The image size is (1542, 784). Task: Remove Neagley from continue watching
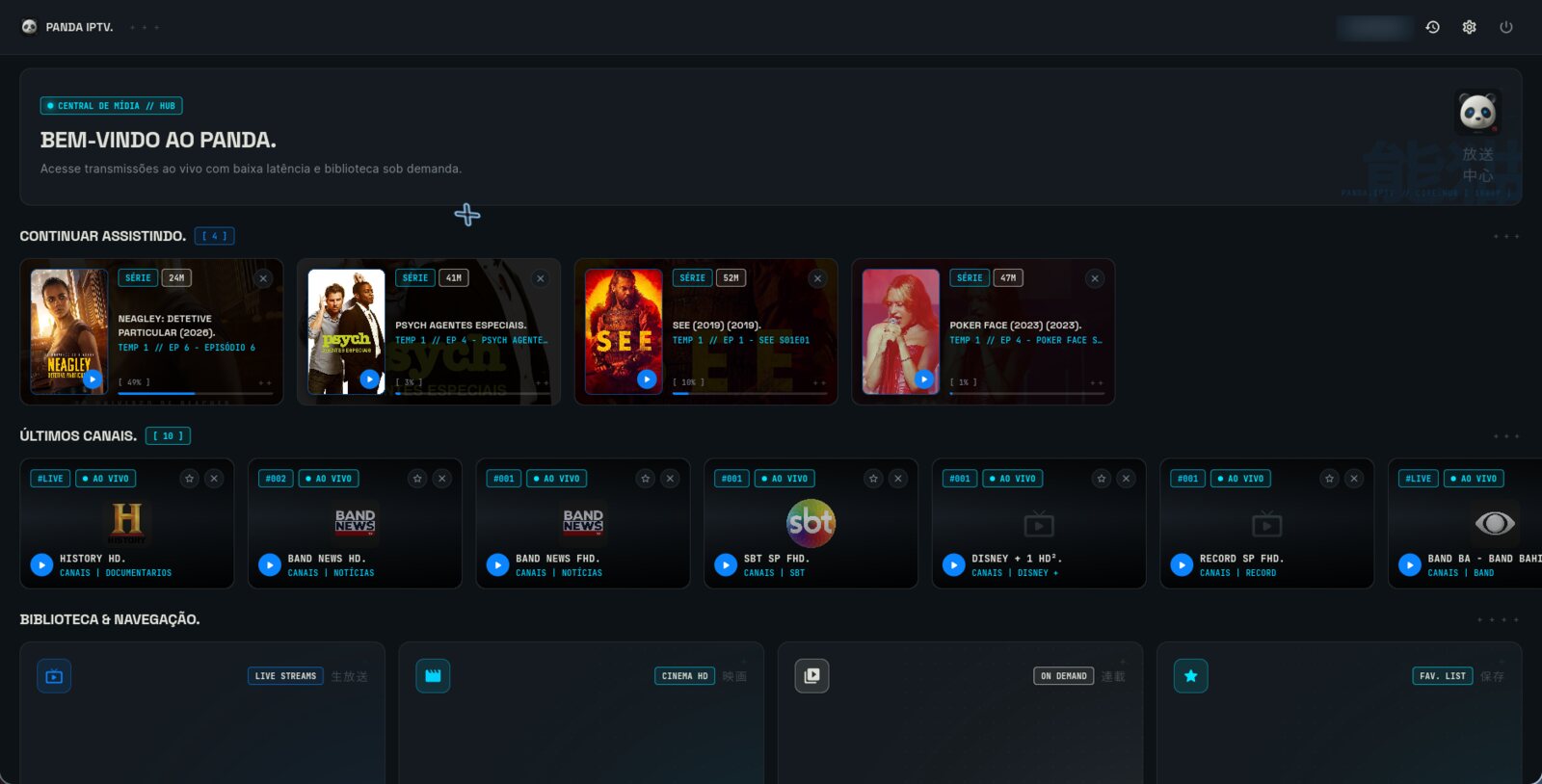pos(263,278)
